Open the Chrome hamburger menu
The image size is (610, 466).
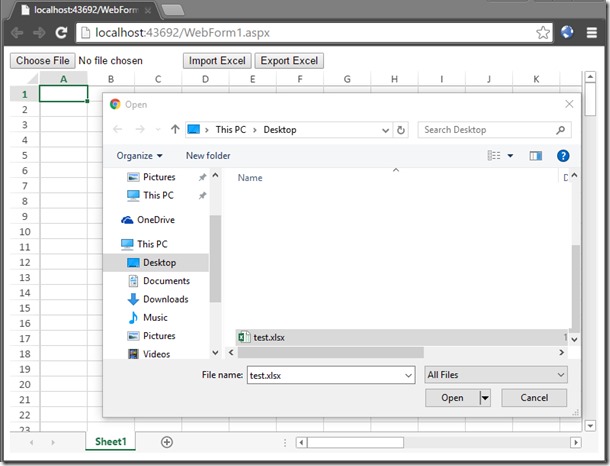592,33
